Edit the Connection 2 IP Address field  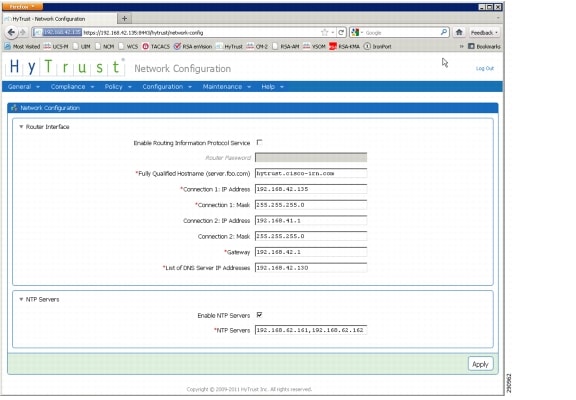(311, 220)
